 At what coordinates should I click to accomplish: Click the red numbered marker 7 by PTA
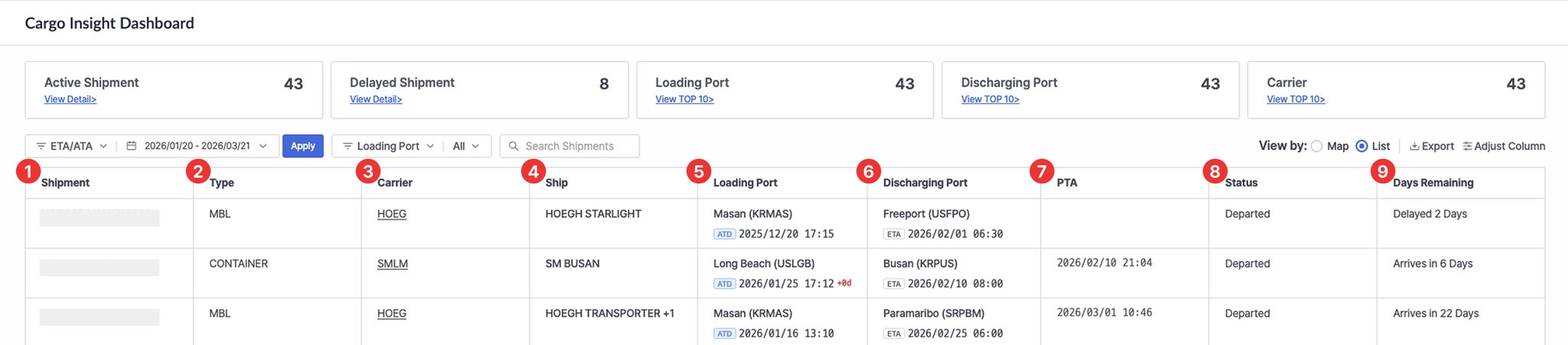(1041, 171)
